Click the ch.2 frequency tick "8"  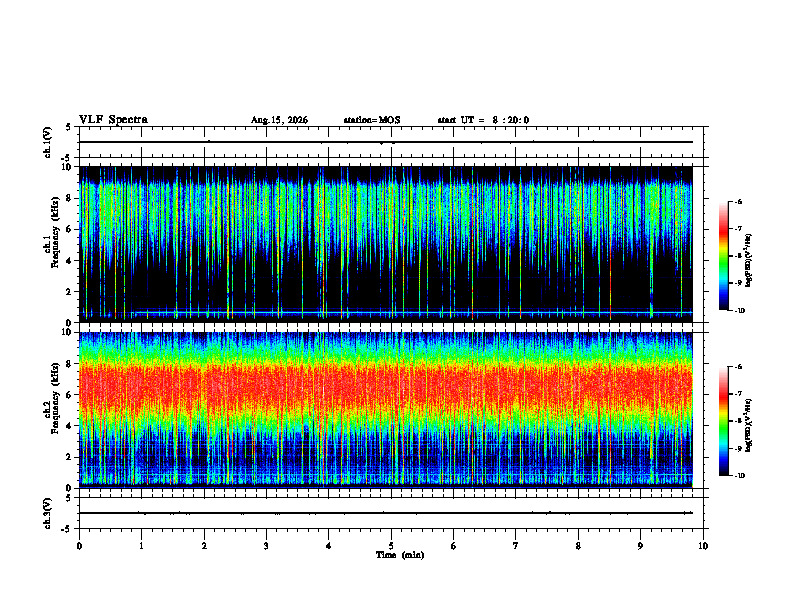pyautogui.click(x=70, y=364)
